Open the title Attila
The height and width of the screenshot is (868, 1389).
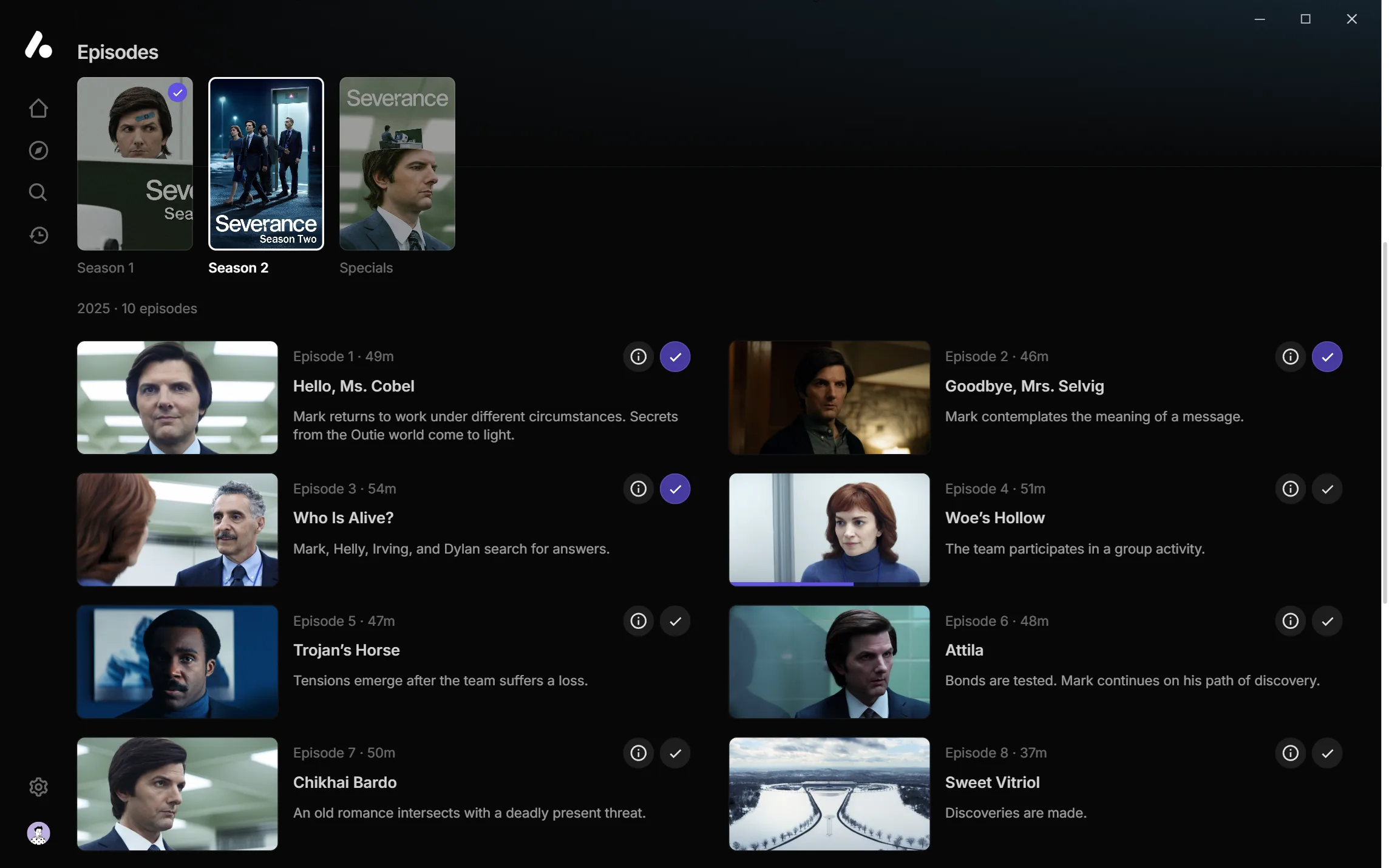coord(964,650)
